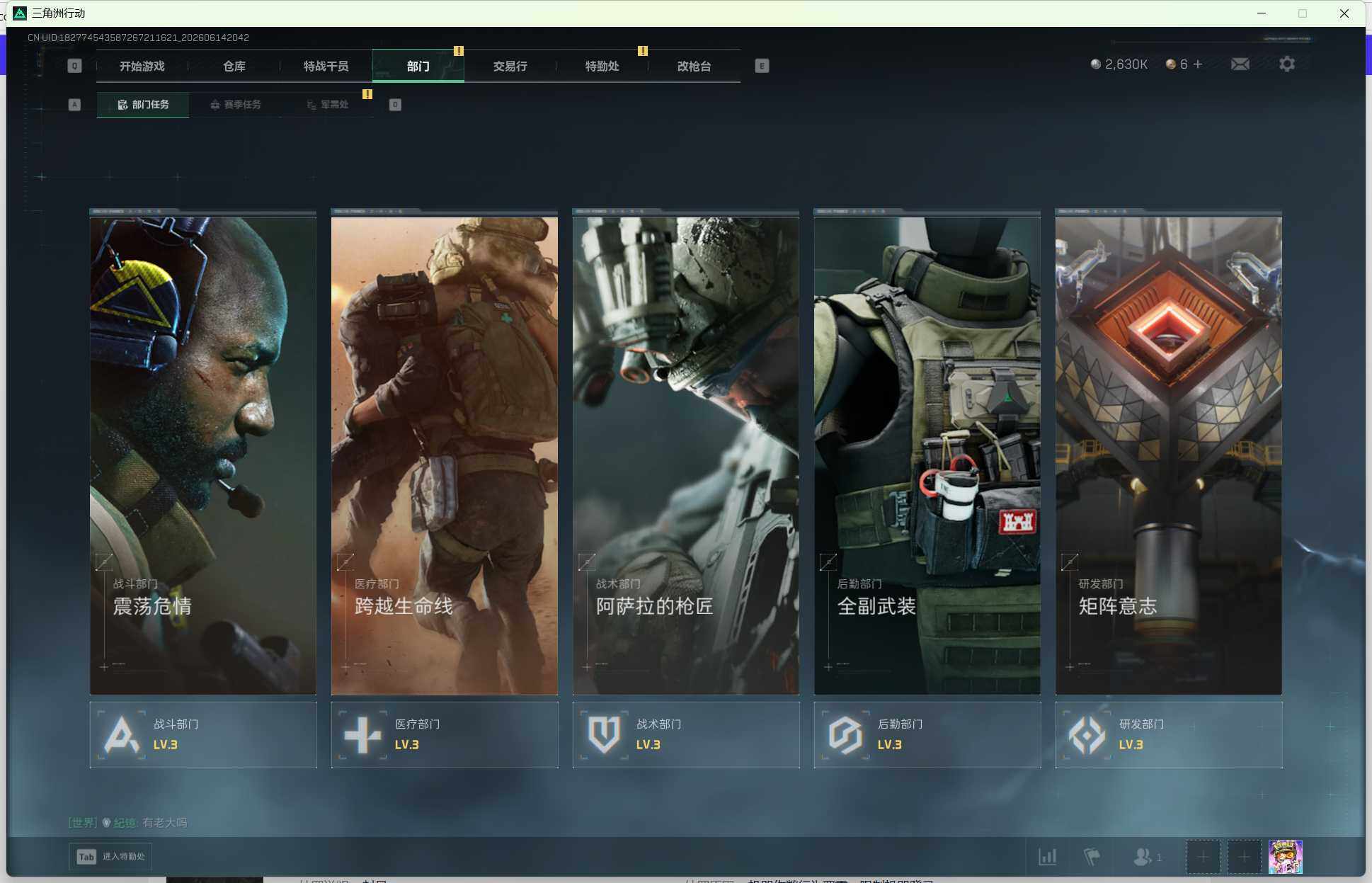Screen dimensions: 1372x883
Task: Click the [世界] chat channel label
Action: coord(82,822)
